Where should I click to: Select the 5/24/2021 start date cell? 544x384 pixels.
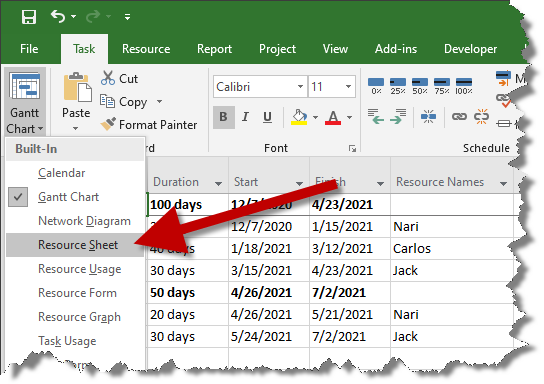click(x=269, y=336)
